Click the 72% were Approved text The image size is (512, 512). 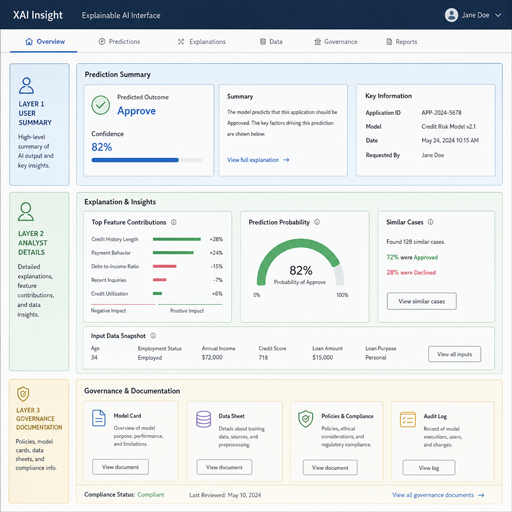pos(412,257)
